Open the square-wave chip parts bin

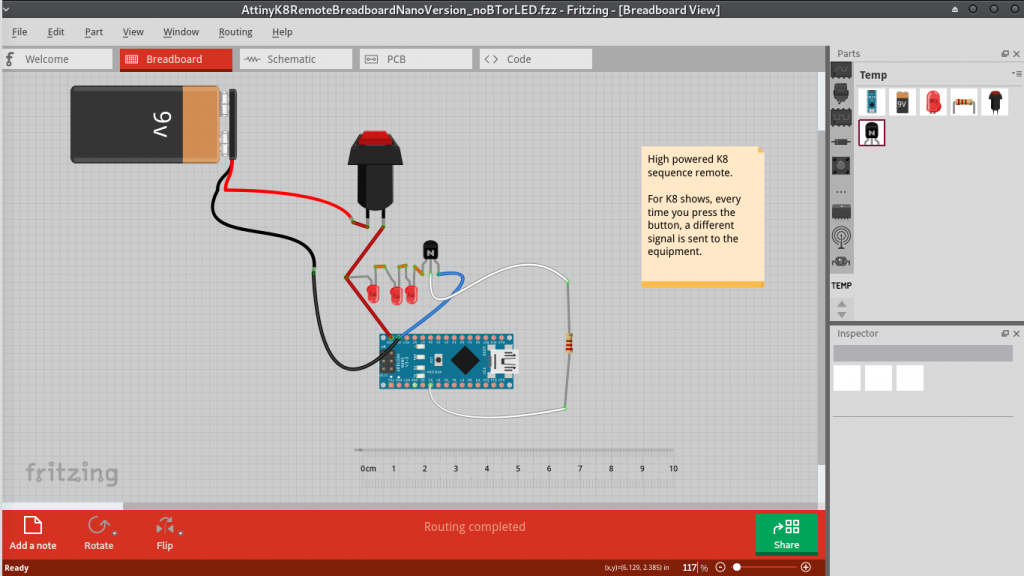point(841,118)
